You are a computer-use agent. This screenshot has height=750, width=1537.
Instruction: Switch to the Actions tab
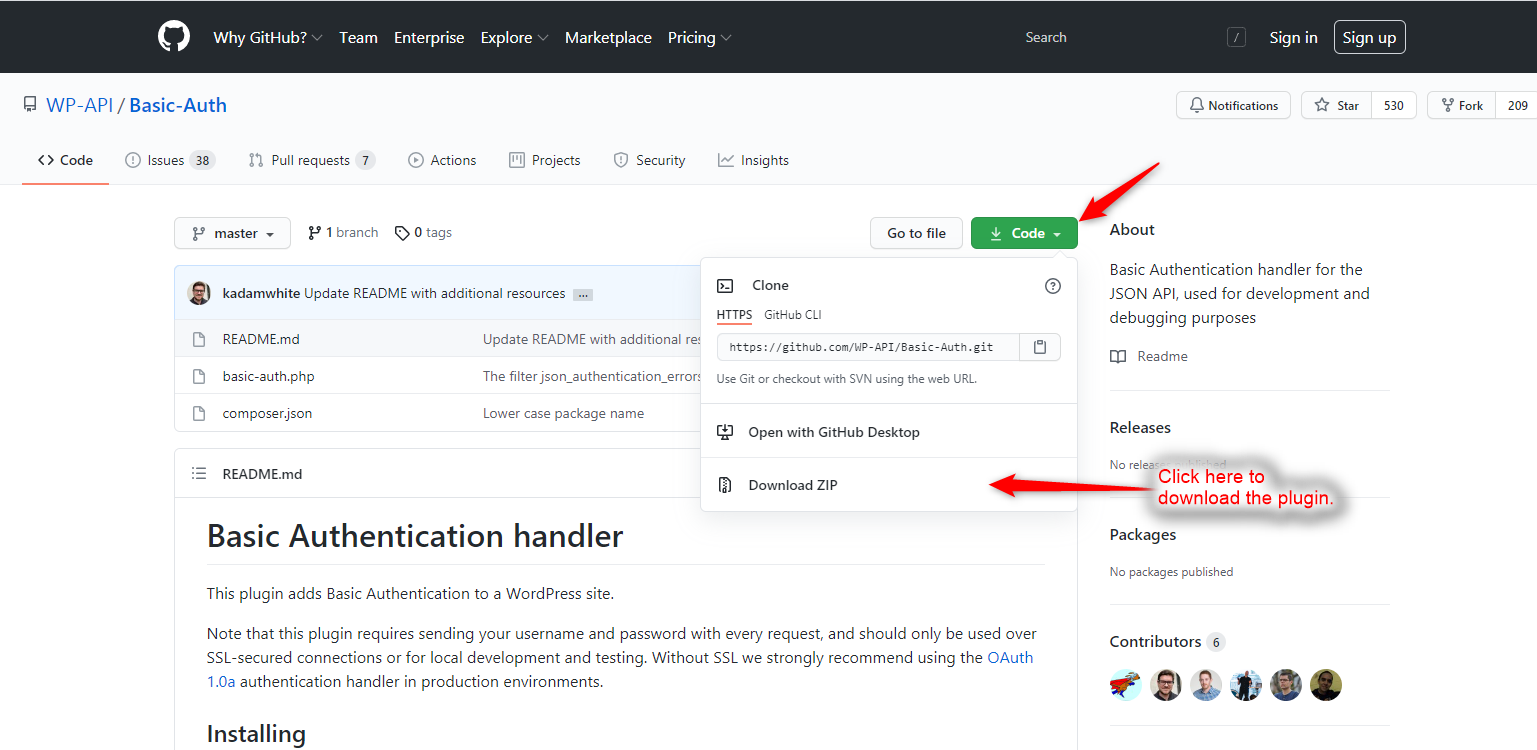click(442, 160)
